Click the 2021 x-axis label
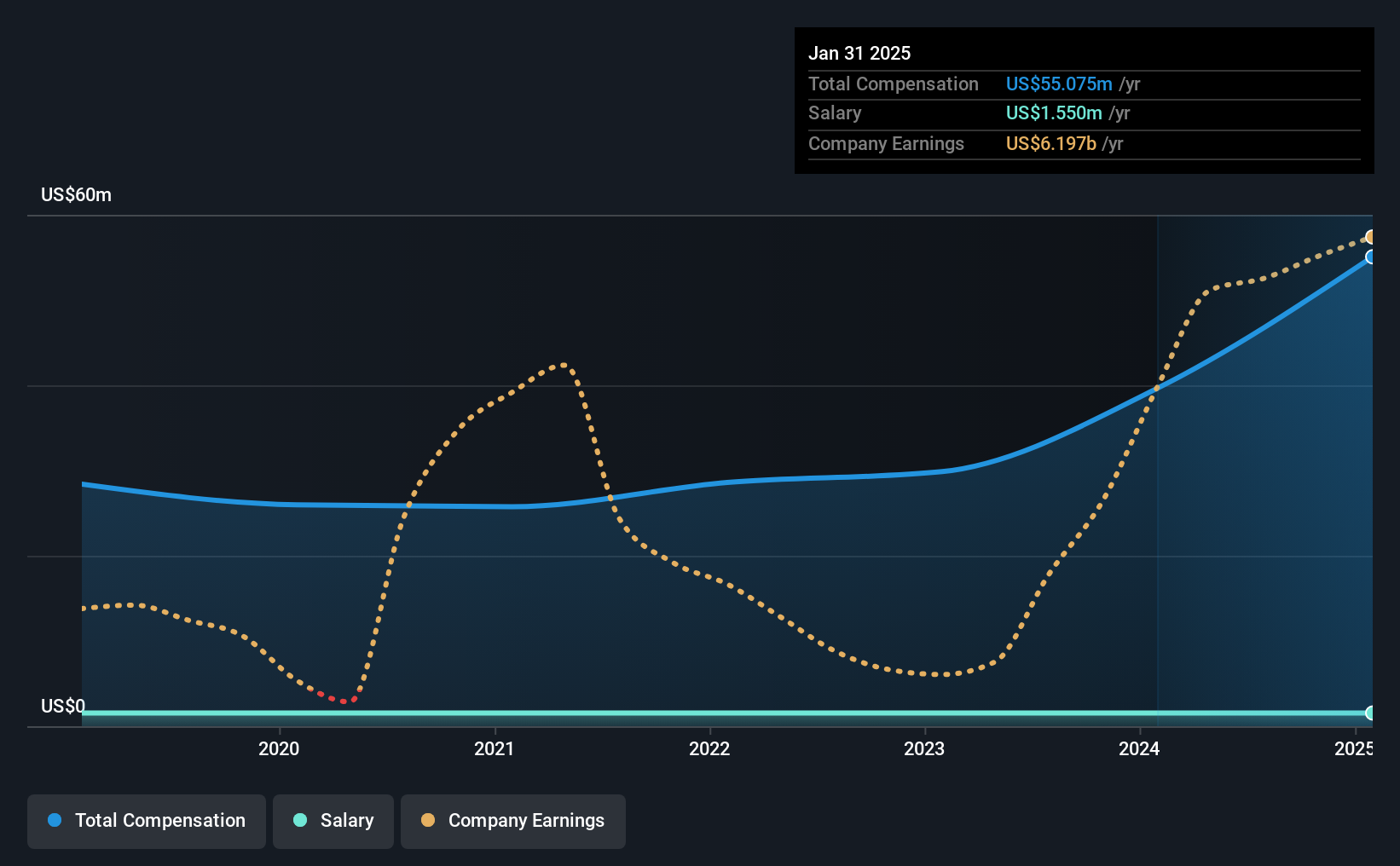 (x=495, y=748)
